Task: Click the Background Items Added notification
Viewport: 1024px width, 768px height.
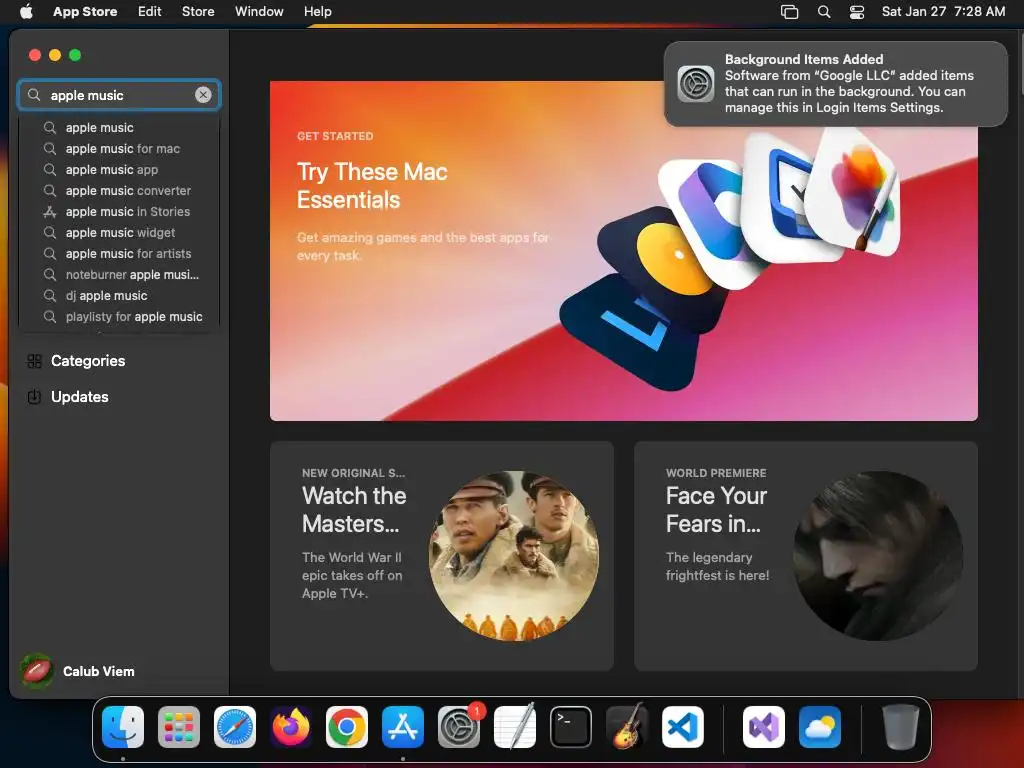Action: [x=836, y=84]
